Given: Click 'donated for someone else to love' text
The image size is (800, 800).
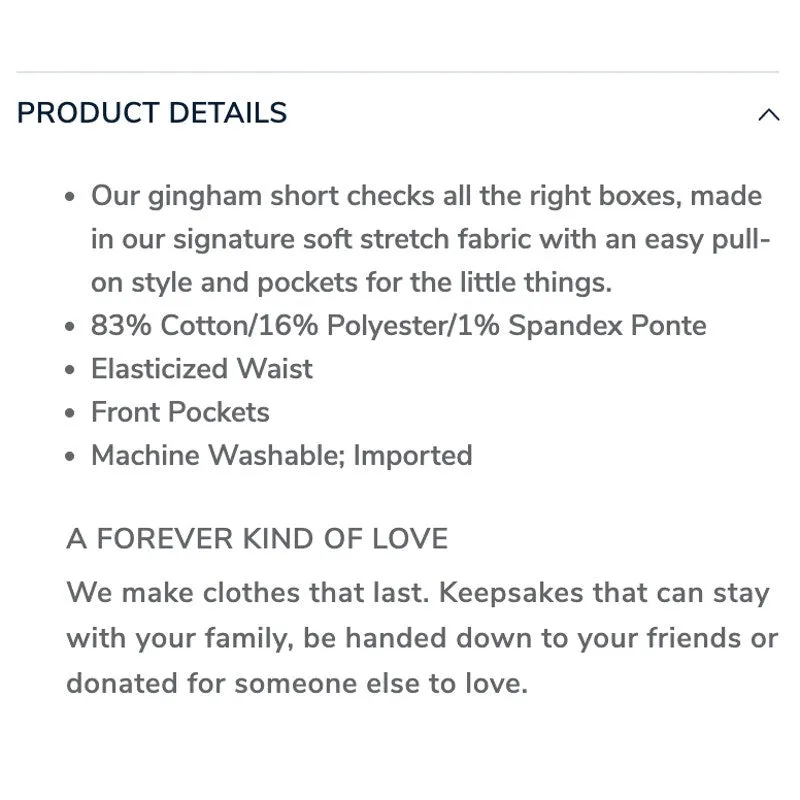Looking at the screenshot, I should tap(297, 683).
